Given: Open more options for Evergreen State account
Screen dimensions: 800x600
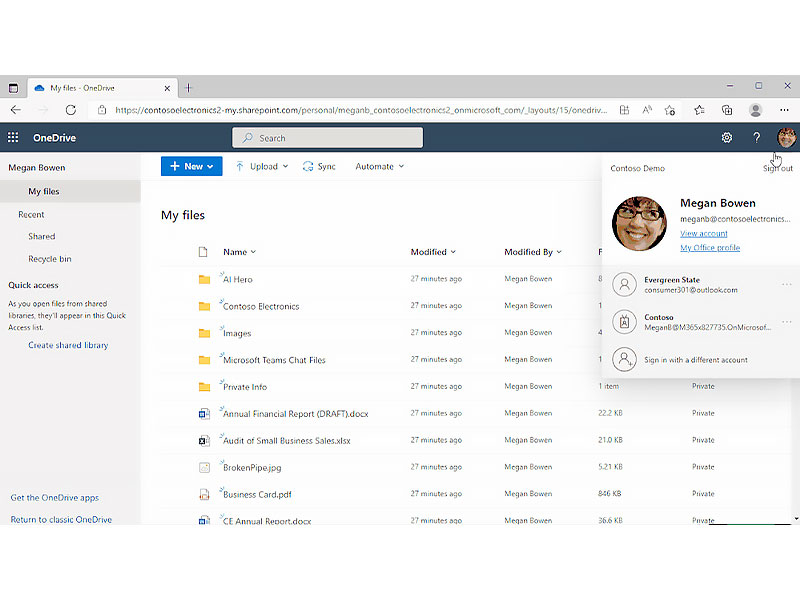Looking at the screenshot, I should tap(786, 284).
